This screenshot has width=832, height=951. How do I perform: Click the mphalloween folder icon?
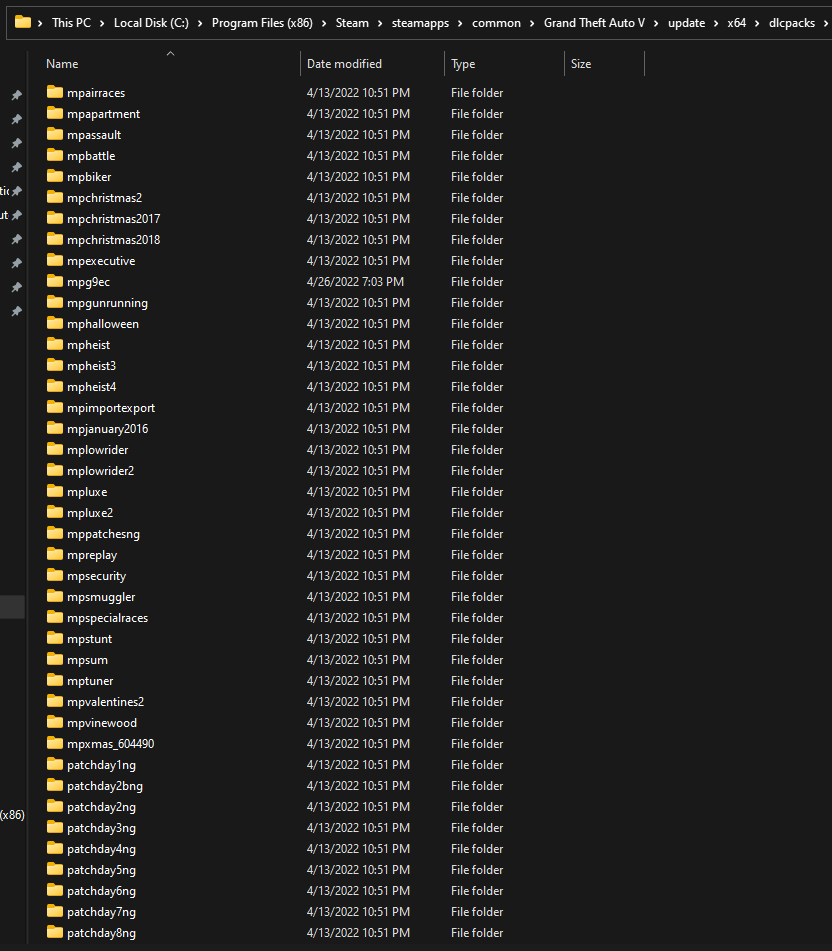click(55, 323)
